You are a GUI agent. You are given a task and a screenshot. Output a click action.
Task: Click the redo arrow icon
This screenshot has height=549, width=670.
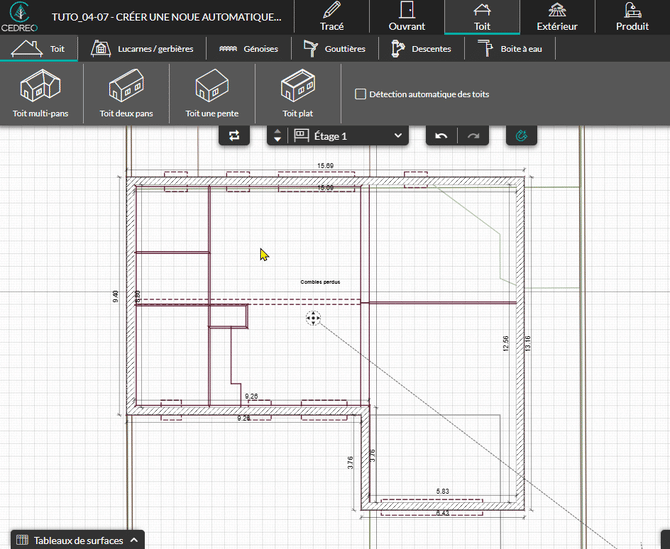coord(473,135)
